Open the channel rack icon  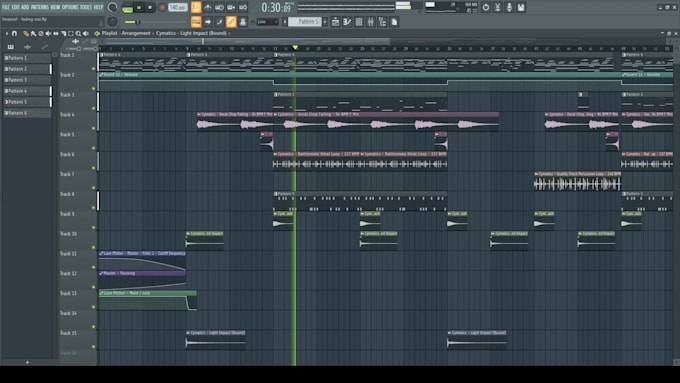(359, 22)
